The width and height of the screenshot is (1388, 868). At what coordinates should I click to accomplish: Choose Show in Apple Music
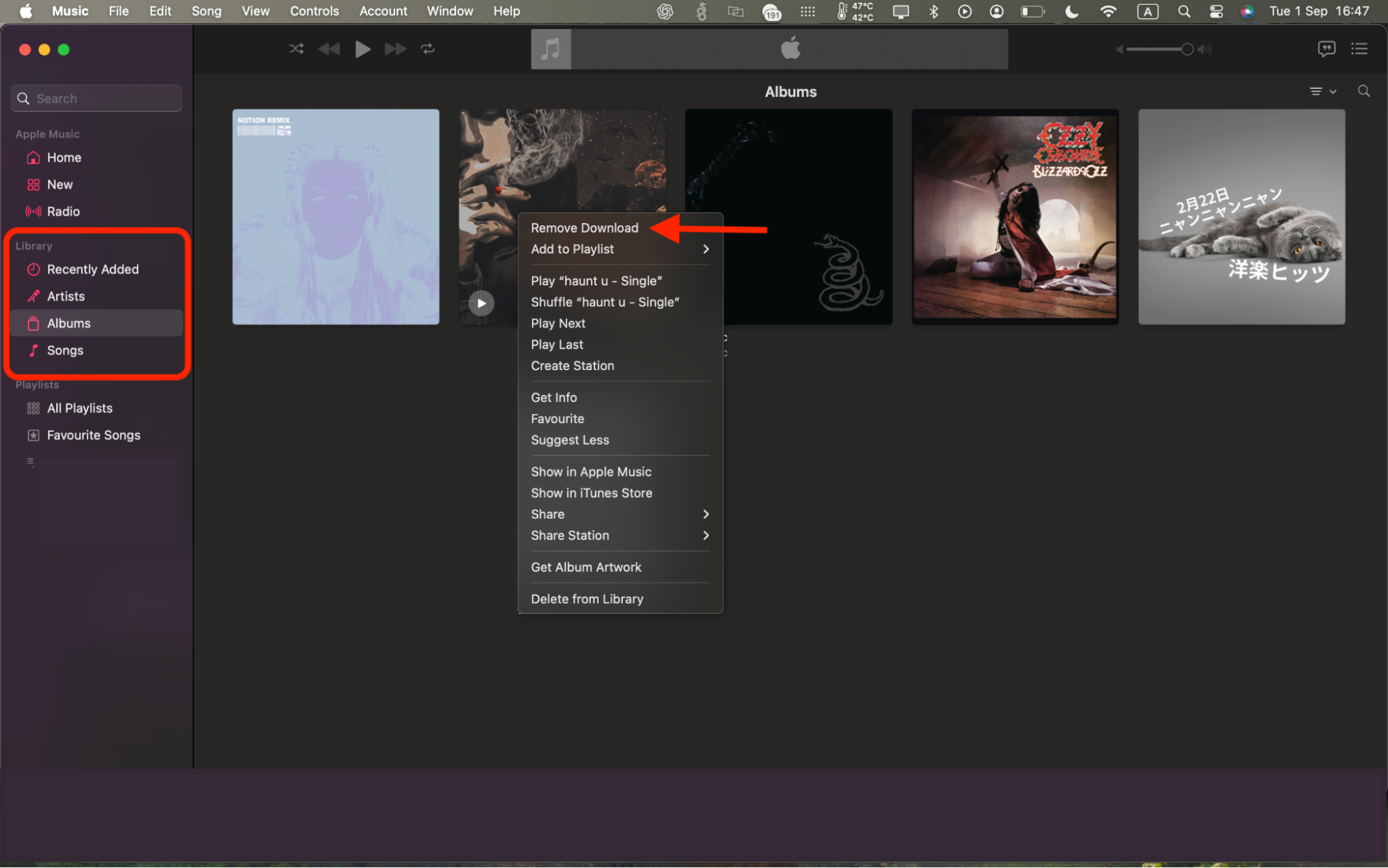620,472
